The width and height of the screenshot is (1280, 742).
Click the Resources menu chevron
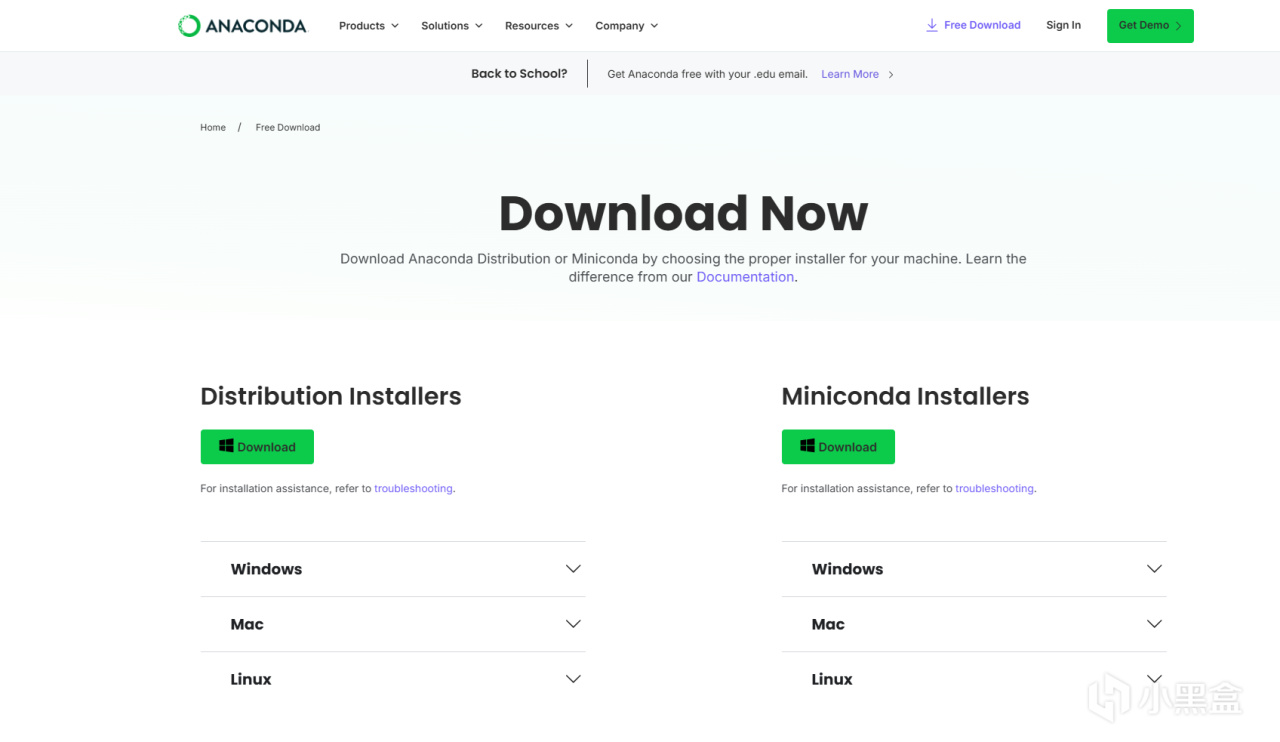(569, 26)
